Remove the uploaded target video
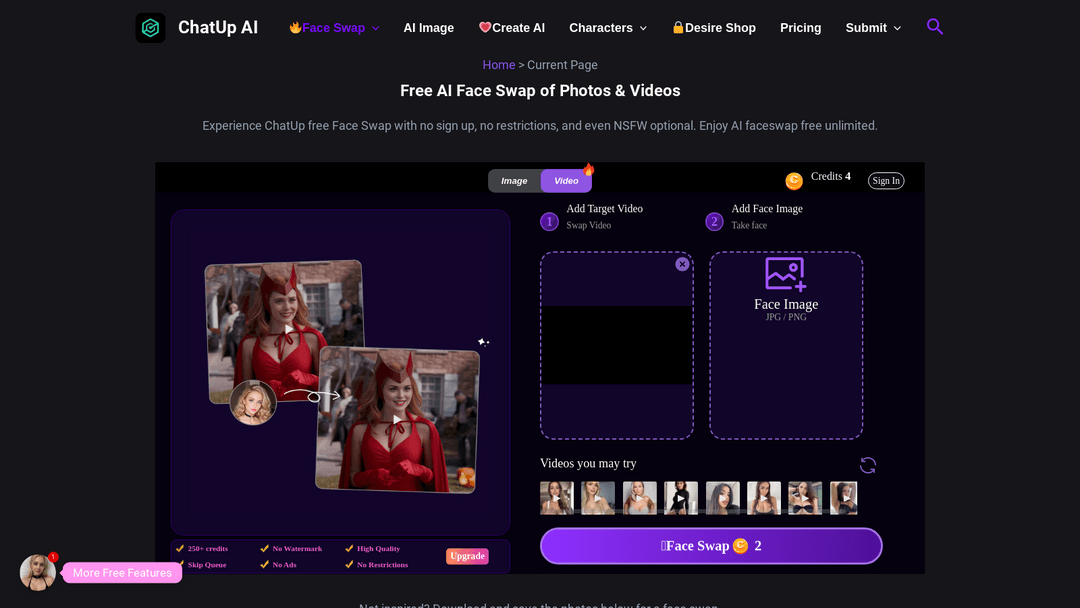Screen dimensions: 1080x608 (682, 264)
